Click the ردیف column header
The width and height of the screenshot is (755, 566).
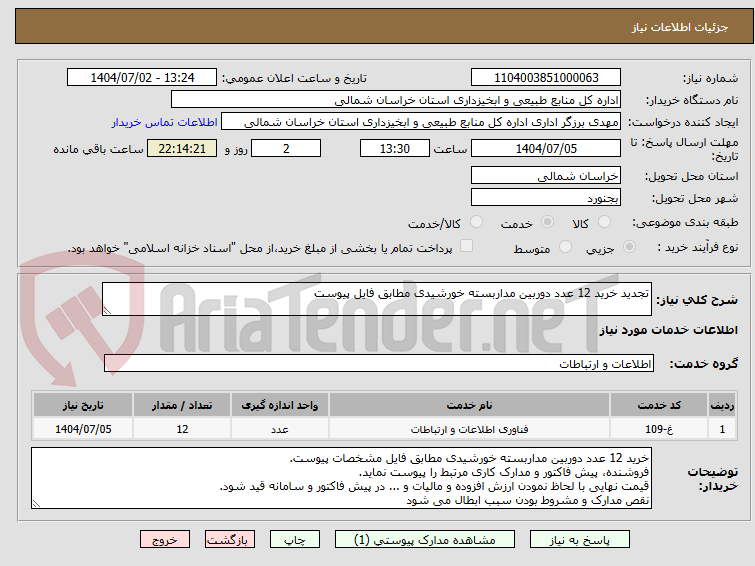point(722,405)
